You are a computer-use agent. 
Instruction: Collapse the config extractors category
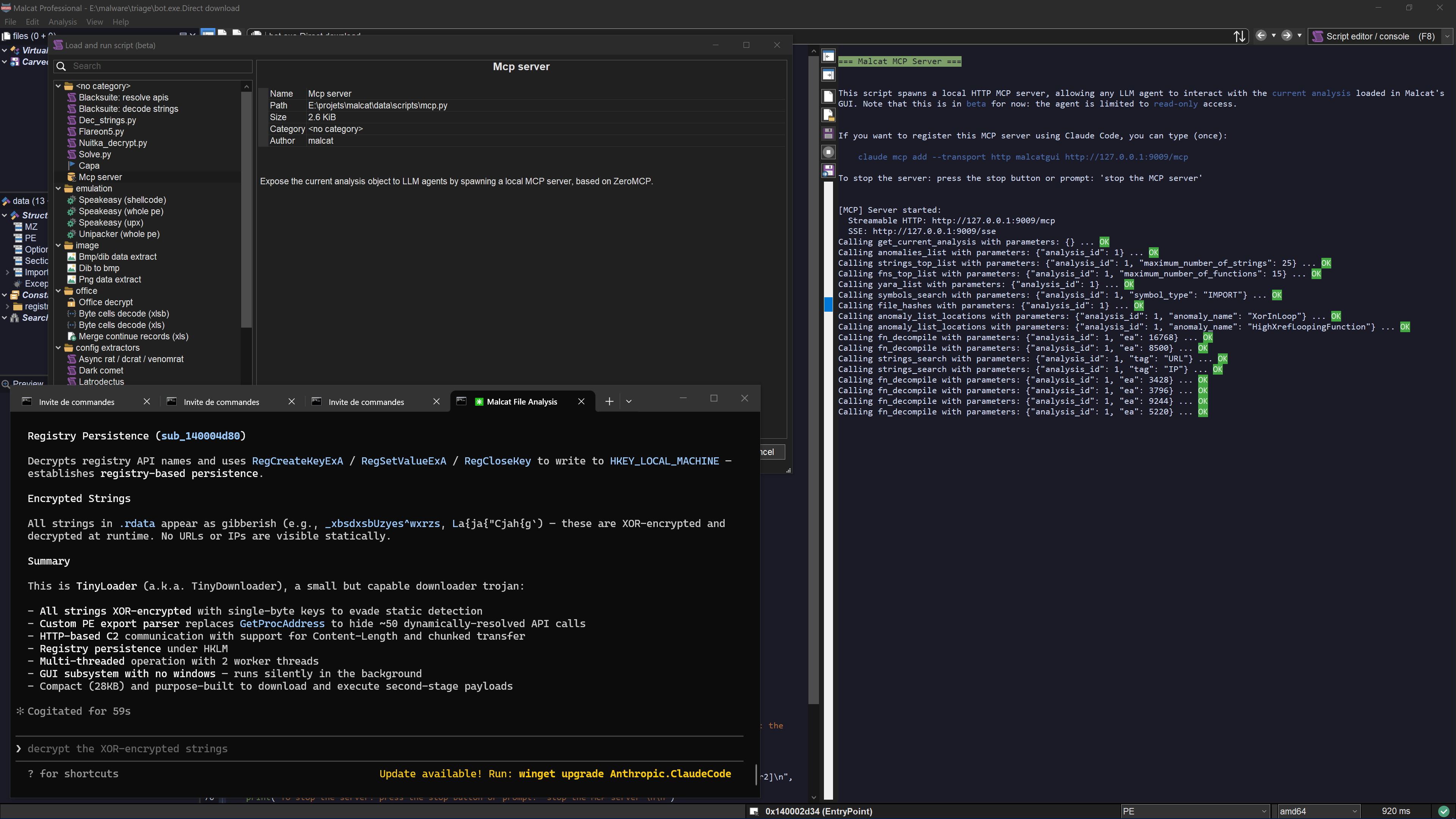pos(59,348)
